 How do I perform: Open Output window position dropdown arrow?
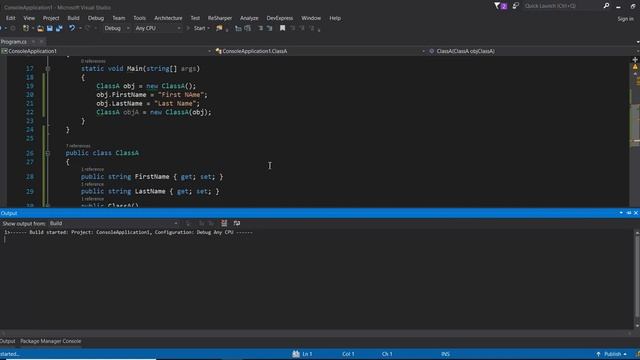[621, 213]
